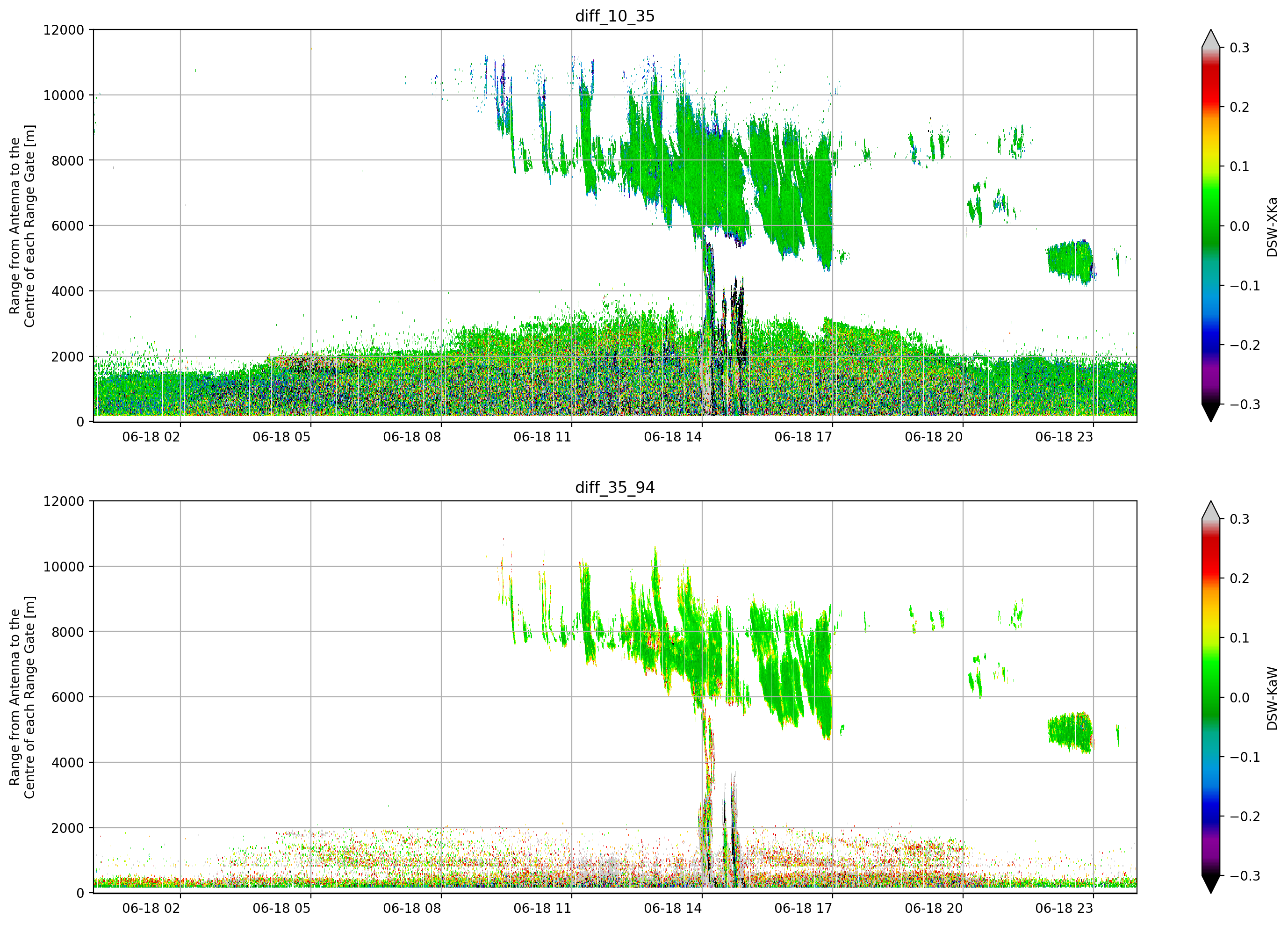Image resolution: width=1288 pixels, height=925 pixels.
Task: Click the 4000 y-tick of the diff_10_35 plot
Action: tap(68, 291)
